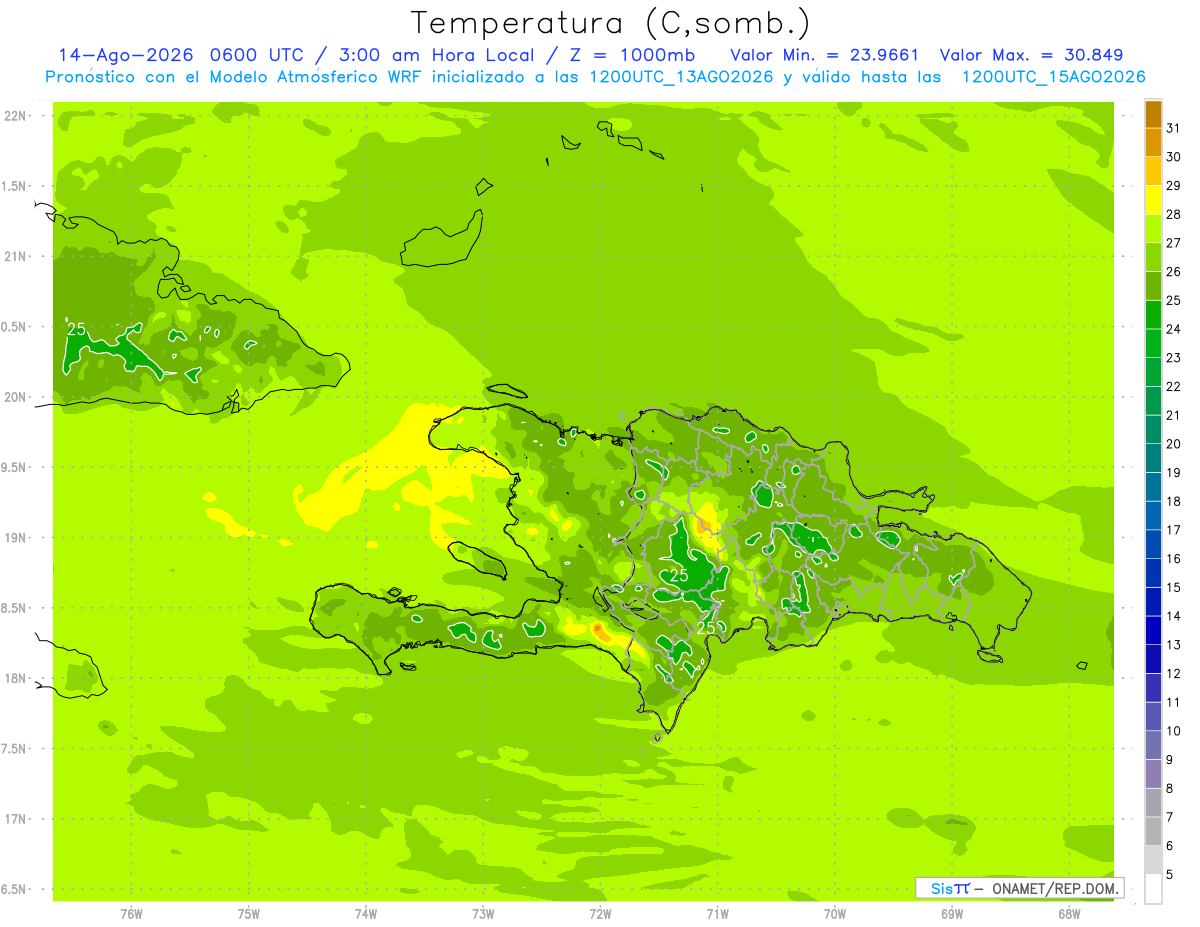The image size is (1200, 927).
Task: Click the "13" label on the color legend
Action: click(x=1173, y=645)
